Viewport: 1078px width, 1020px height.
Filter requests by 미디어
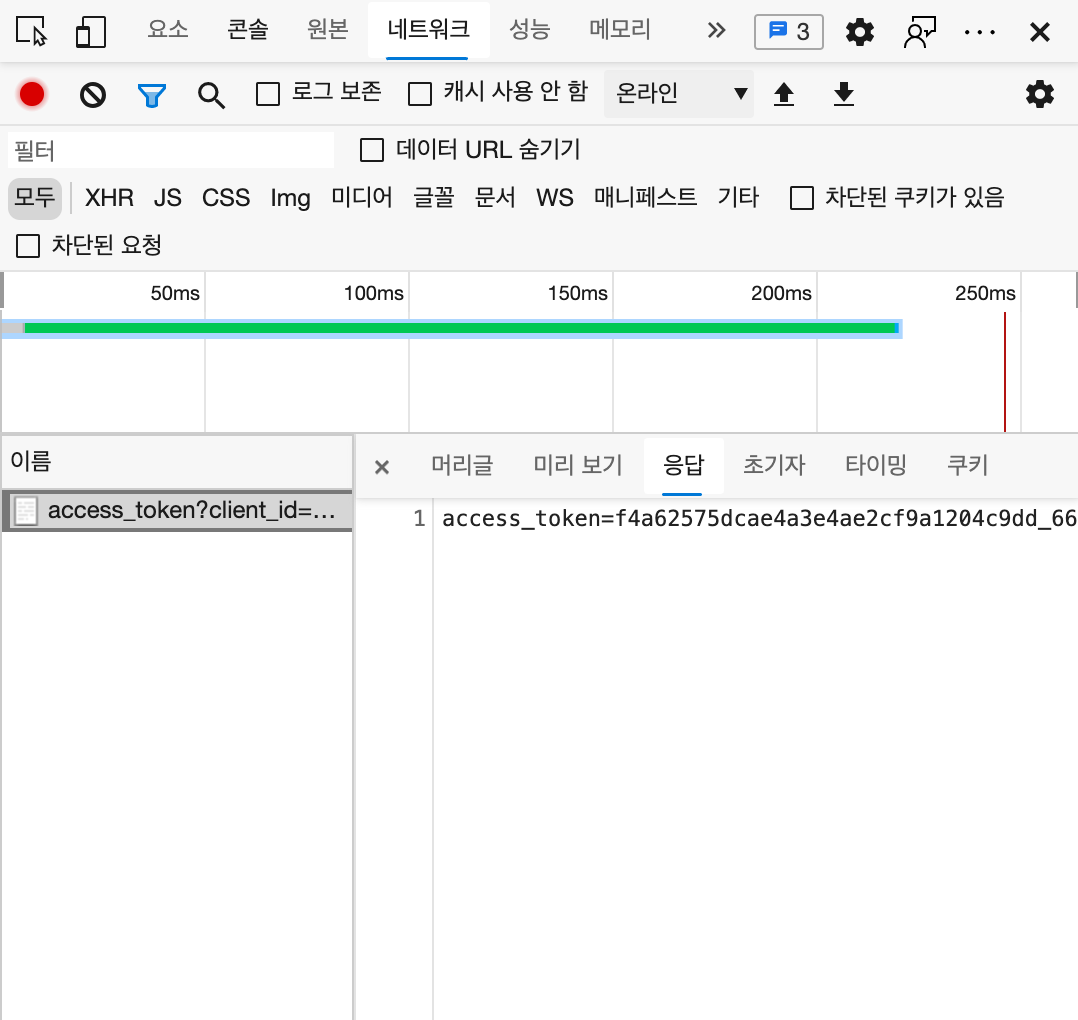point(362,198)
